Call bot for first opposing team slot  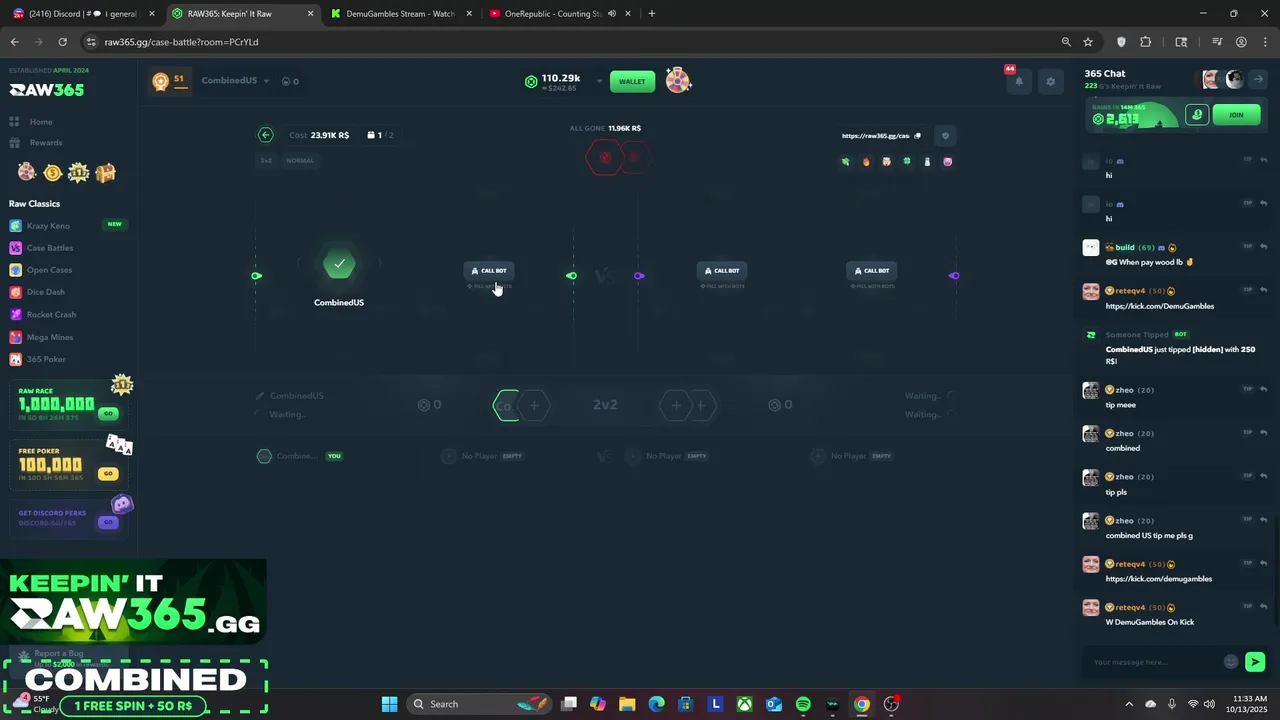(x=721, y=270)
